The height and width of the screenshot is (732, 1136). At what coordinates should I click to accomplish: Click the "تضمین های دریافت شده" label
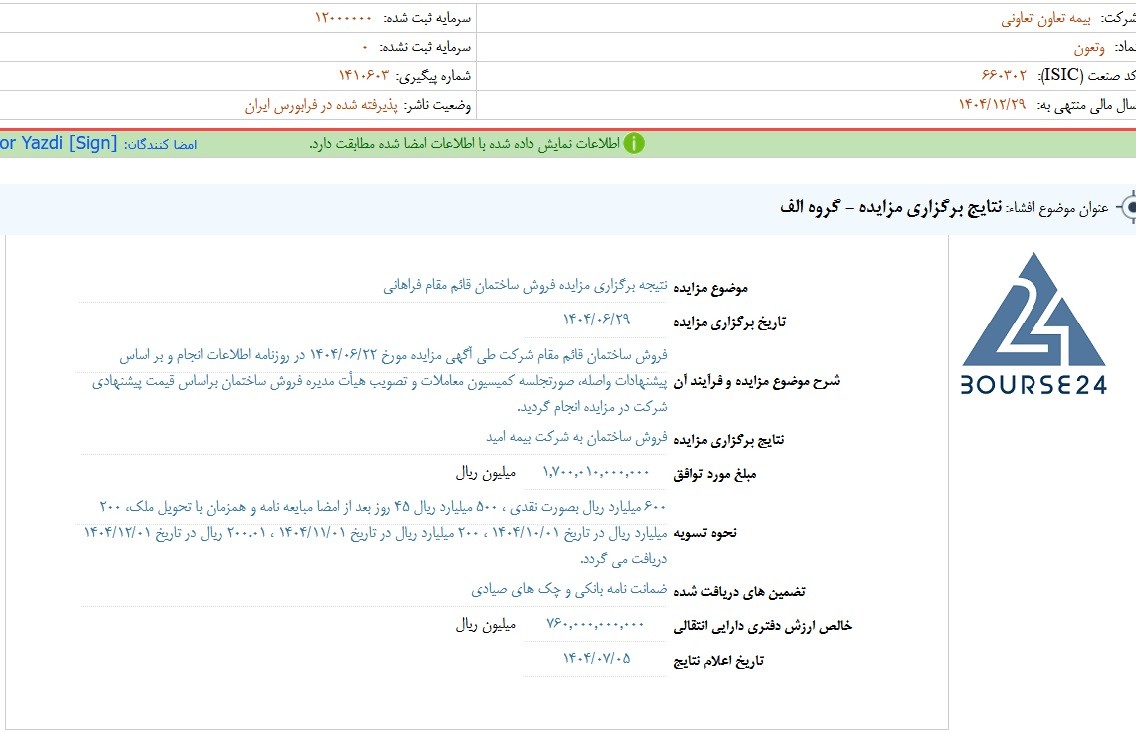point(739,592)
